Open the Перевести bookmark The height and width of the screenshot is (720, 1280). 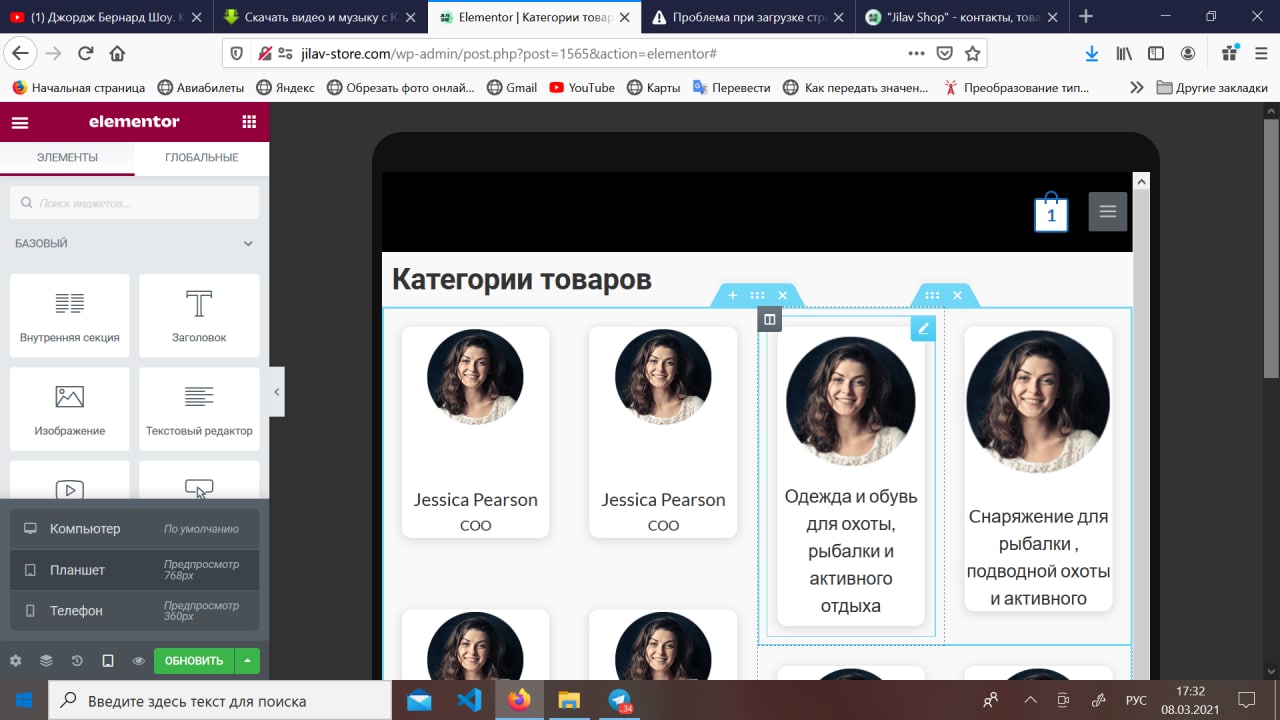coord(731,87)
